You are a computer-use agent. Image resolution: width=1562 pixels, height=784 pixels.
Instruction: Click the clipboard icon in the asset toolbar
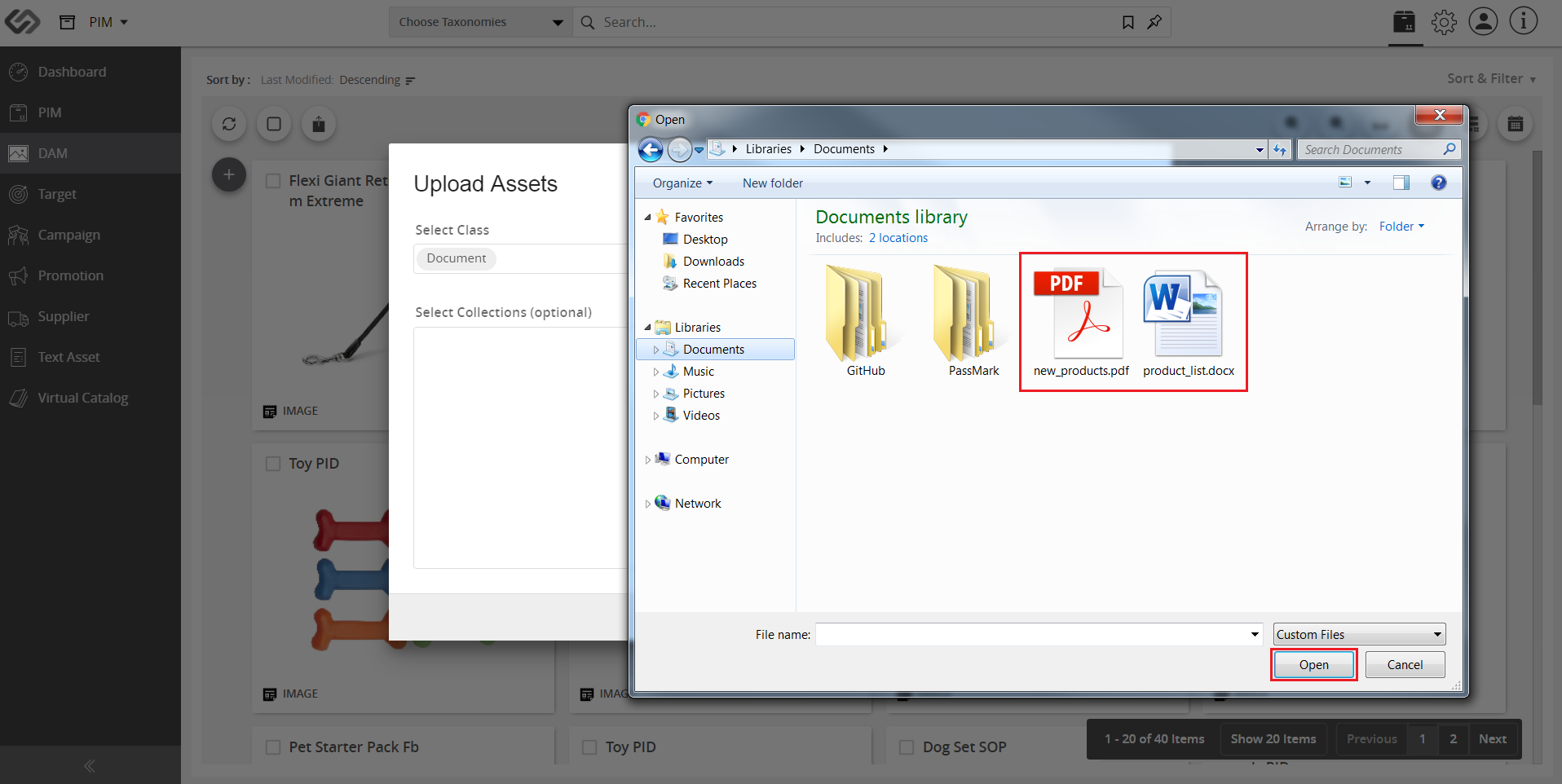coord(319,124)
